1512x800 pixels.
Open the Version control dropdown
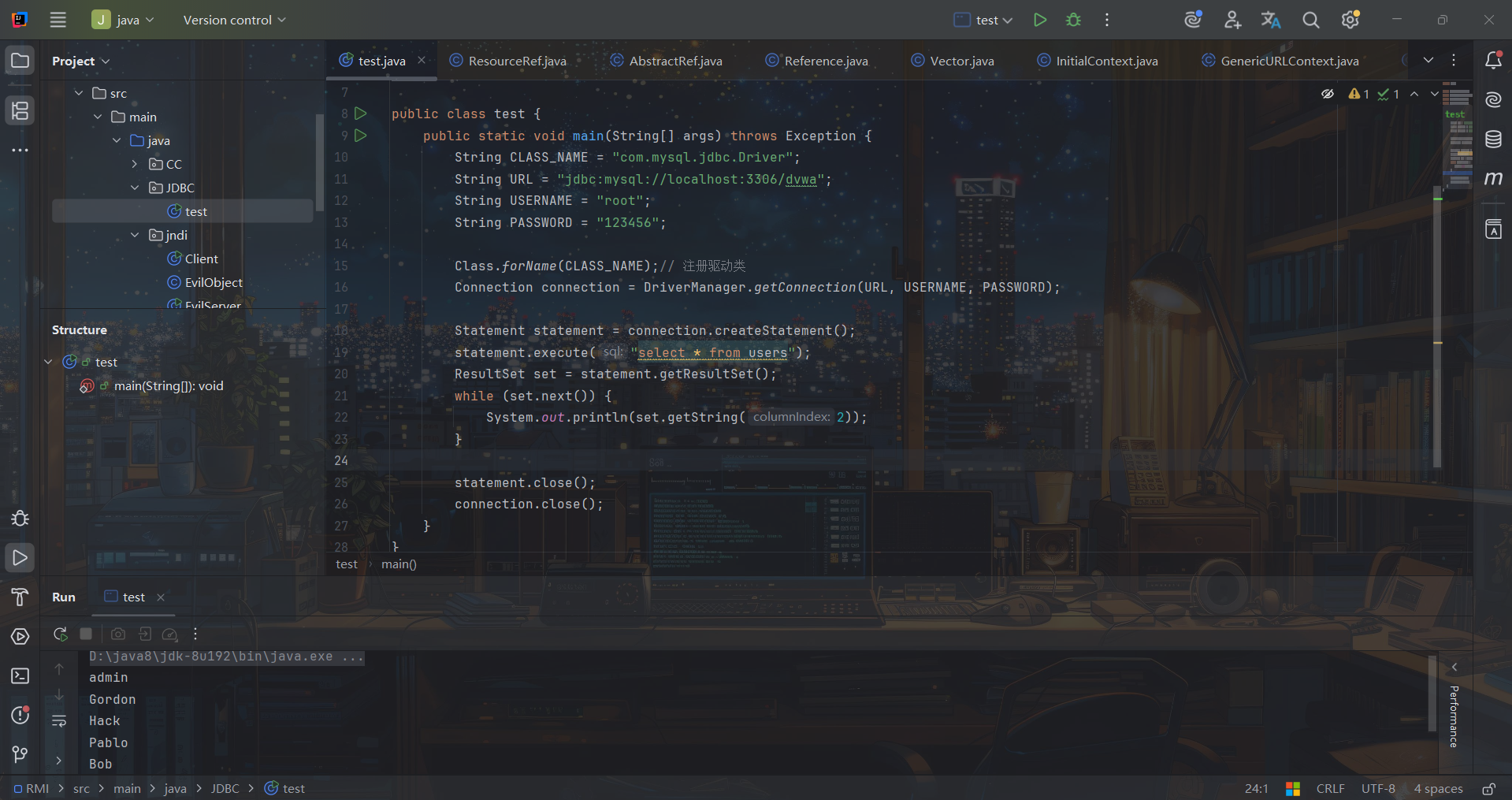coord(234,20)
